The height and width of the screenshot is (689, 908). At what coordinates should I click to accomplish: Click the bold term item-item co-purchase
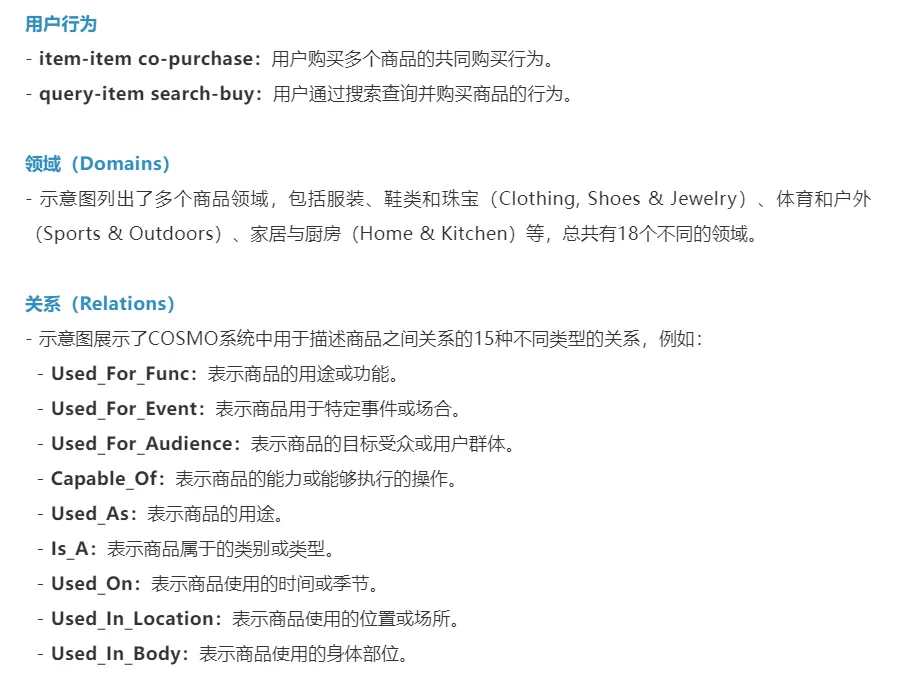[x=150, y=59]
